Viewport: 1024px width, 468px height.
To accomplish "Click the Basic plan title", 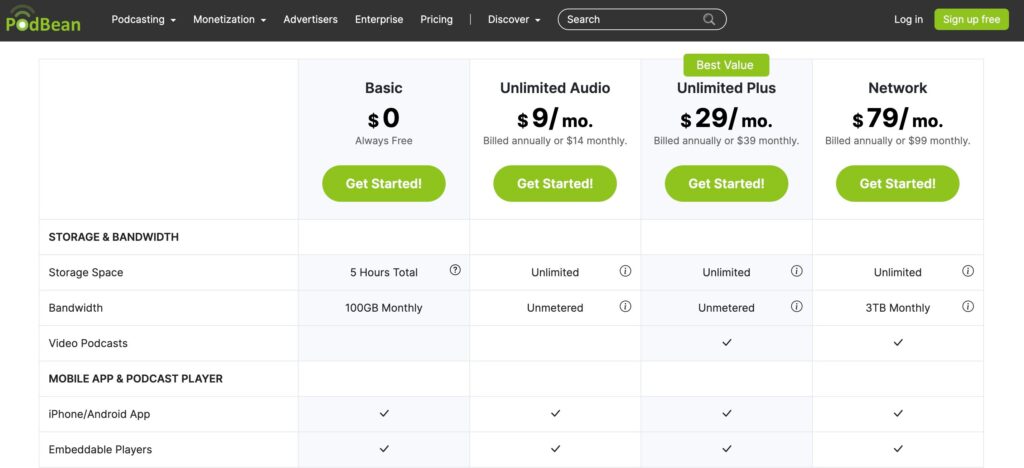I will (384, 87).
